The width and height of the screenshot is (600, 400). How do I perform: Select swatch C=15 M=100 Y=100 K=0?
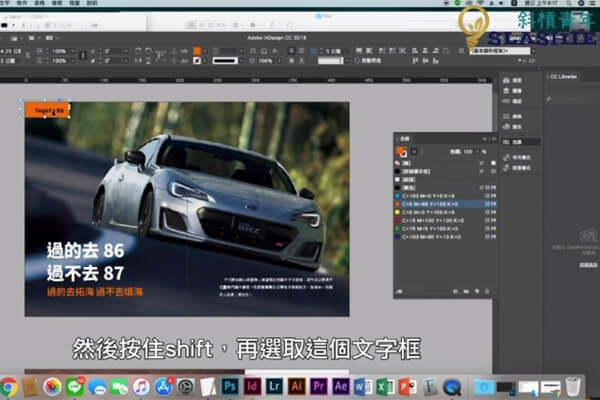[446, 221]
